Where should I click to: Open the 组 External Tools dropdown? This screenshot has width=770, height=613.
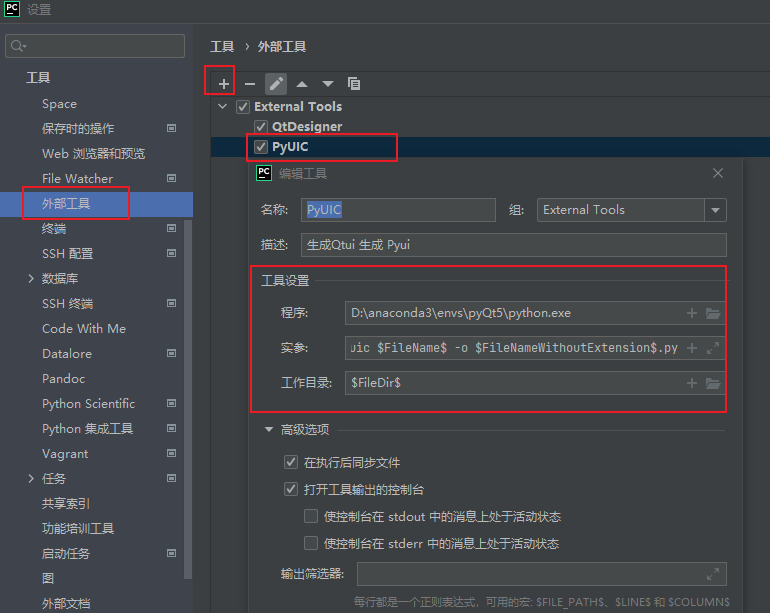(x=715, y=210)
